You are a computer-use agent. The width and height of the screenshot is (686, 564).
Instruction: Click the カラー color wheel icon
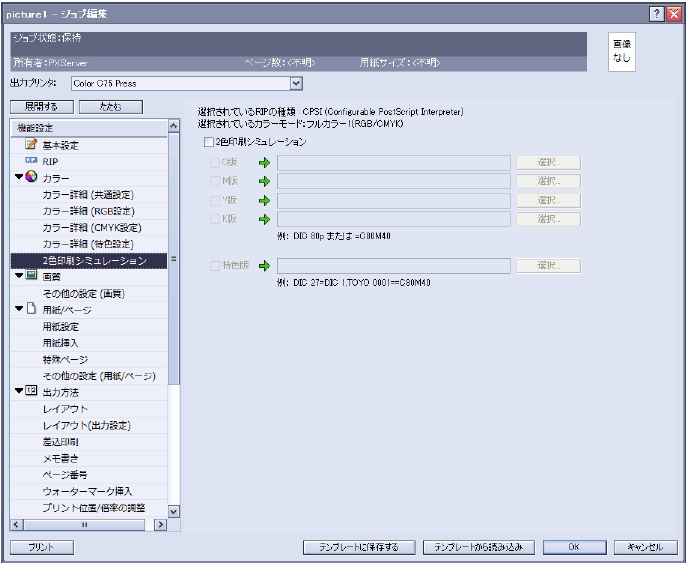click(31, 178)
